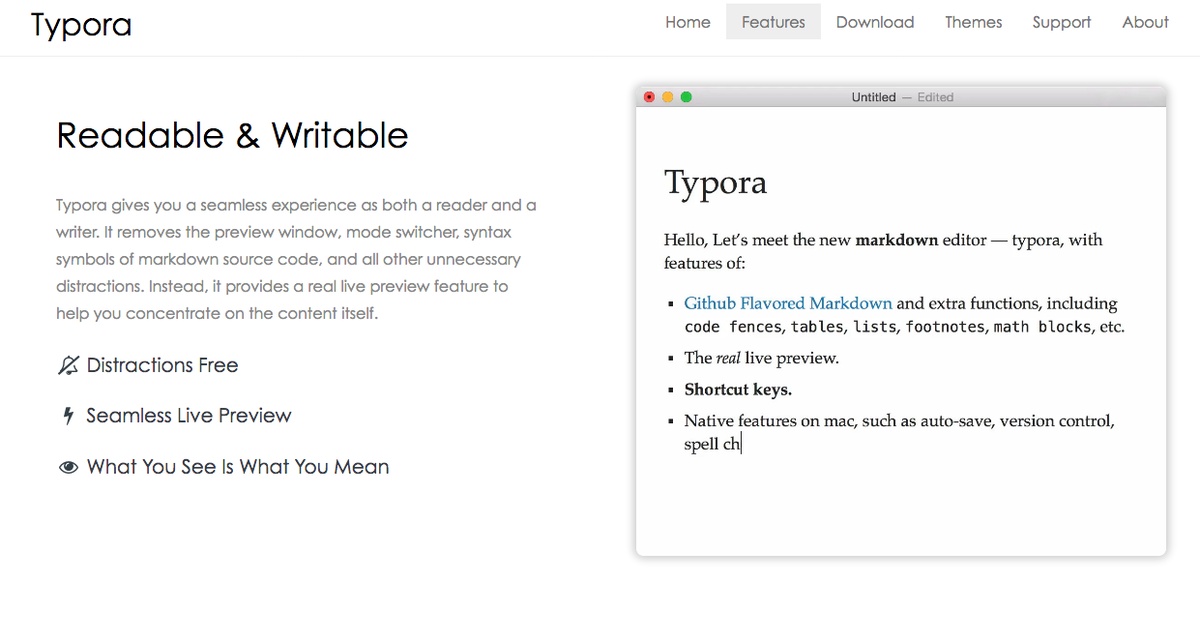Click the bold markdown word in the editor
Image resolution: width=1200 pixels, height=630 pixels.
897,240
